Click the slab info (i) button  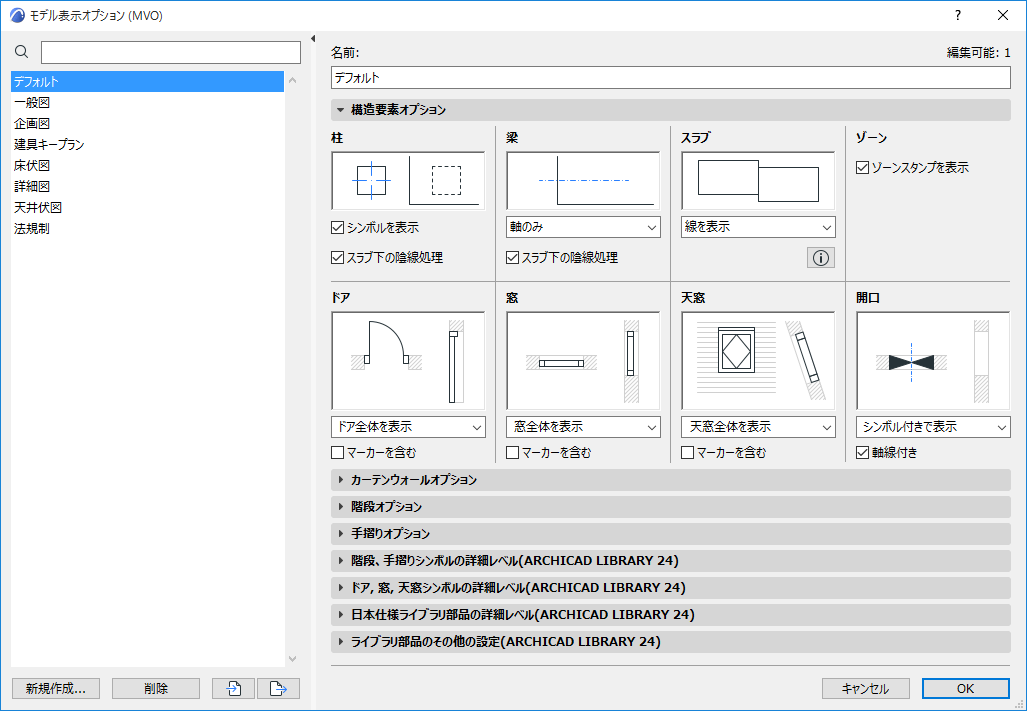pos(819,257)
